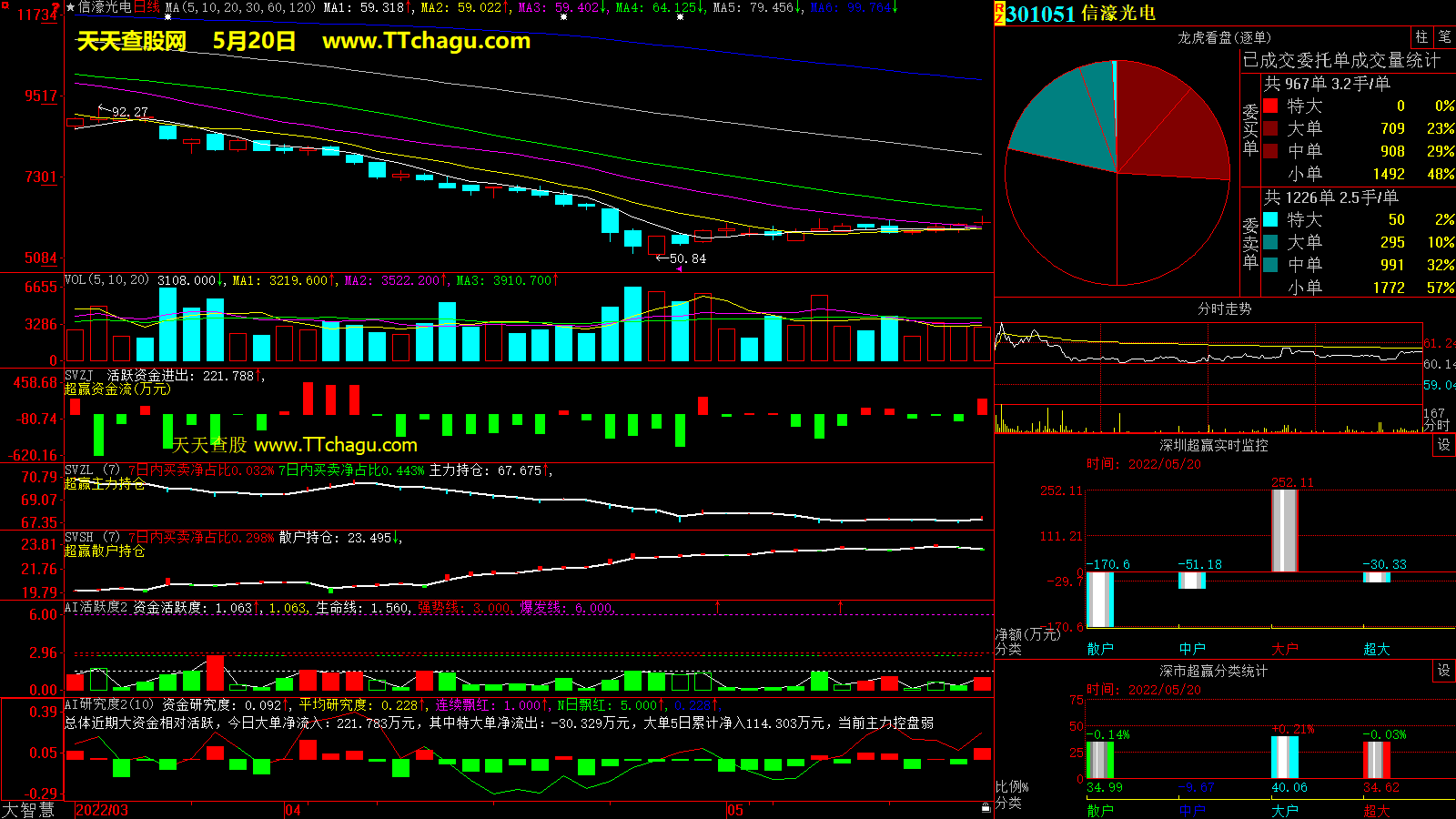This screenshot has width=1456, height=819.
Task: Click the VOL(5,10,20) volume indicator label
Action: 106,280
